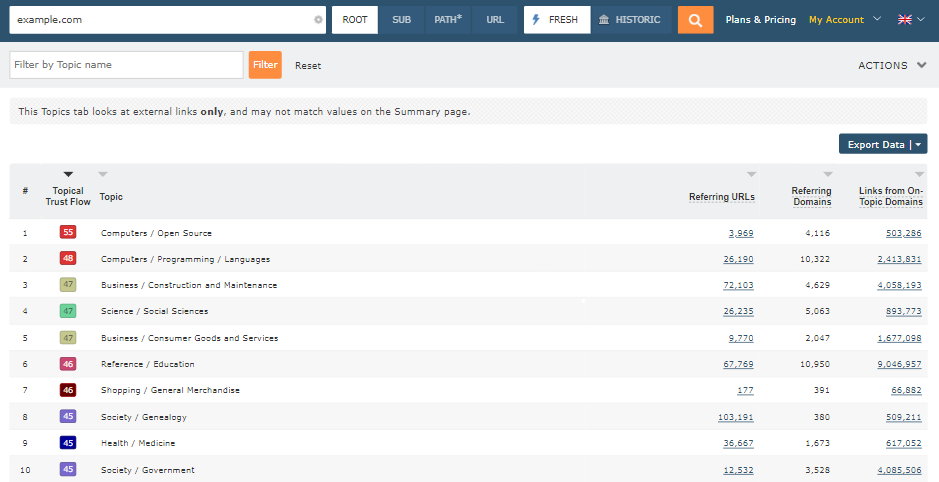Open the Plans & Pricing link
This screenshot has width=939, height=482.
pos(761,19)
